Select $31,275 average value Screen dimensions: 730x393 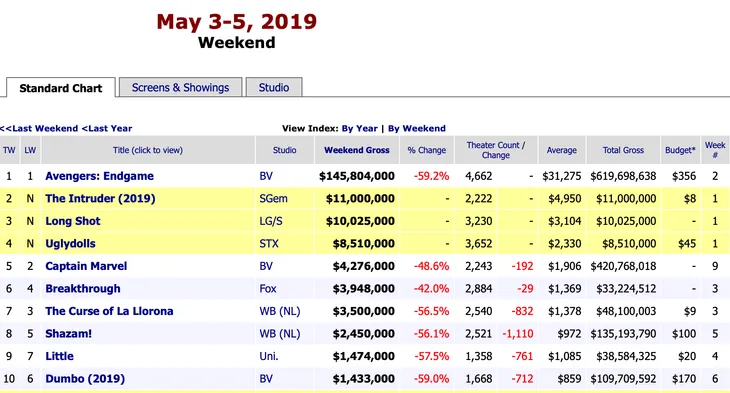pyautogui.click(x=561, y=176)
